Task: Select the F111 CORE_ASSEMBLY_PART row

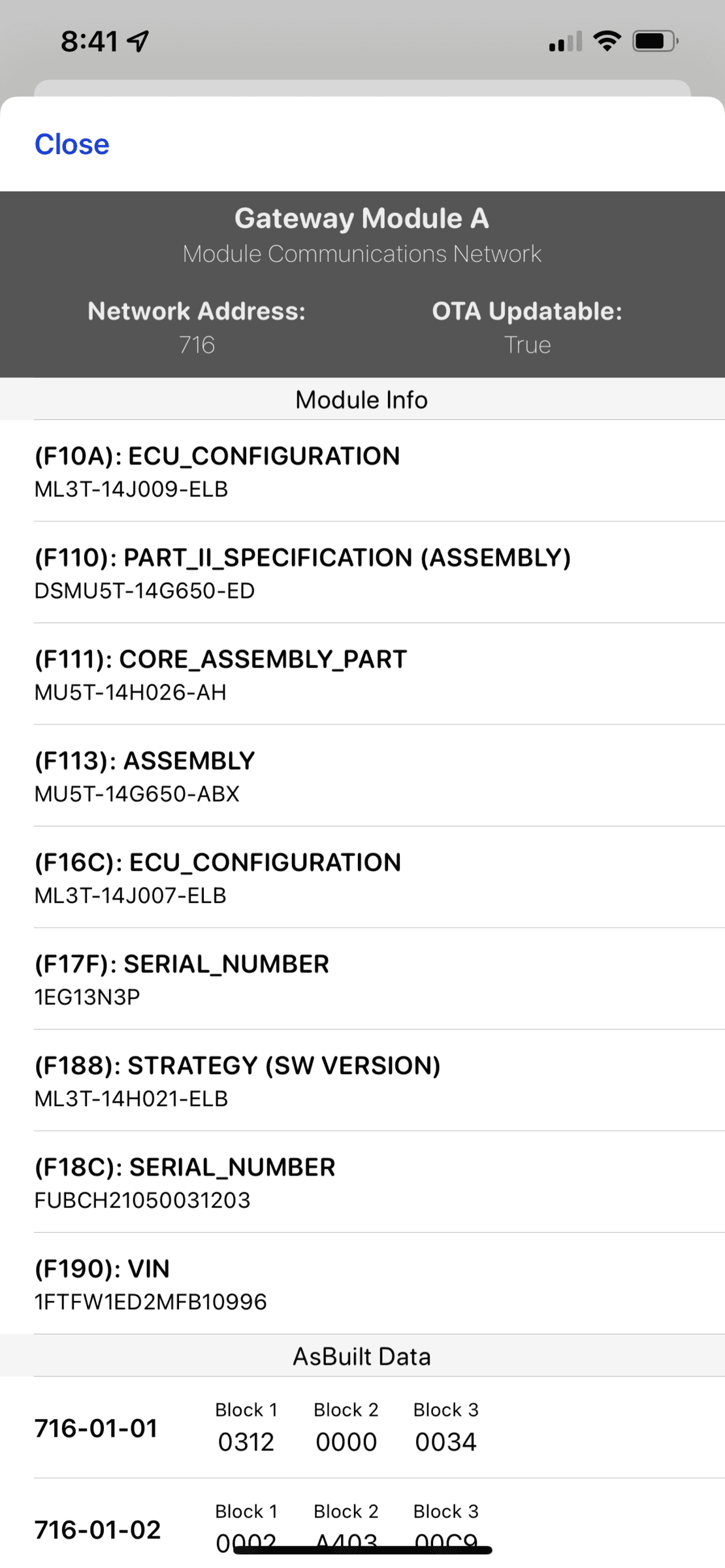Action: click(362, 674)
